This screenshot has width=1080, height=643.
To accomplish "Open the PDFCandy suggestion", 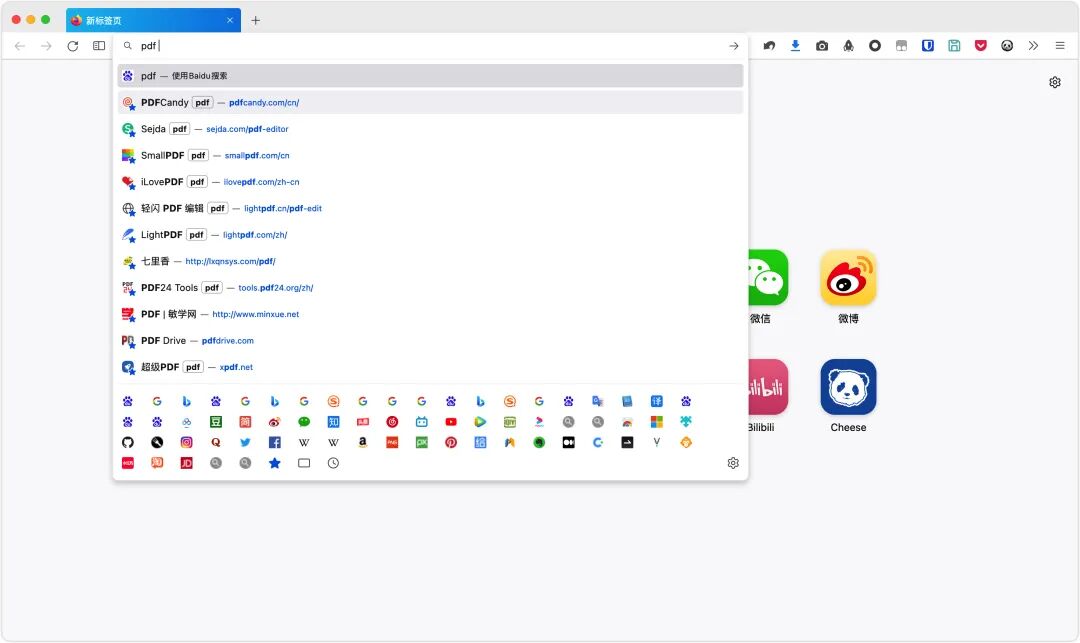I will 430,103.
